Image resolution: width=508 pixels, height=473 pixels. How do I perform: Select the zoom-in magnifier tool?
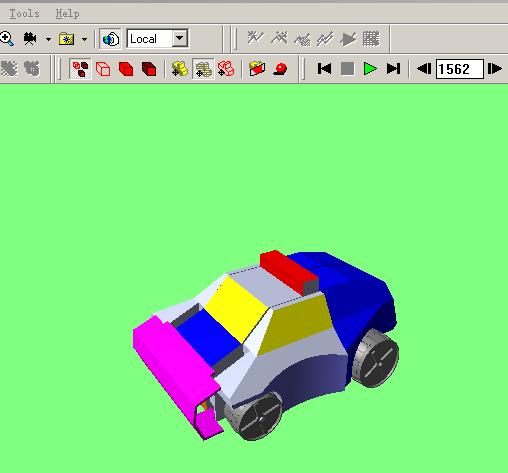tap(7, 39)
